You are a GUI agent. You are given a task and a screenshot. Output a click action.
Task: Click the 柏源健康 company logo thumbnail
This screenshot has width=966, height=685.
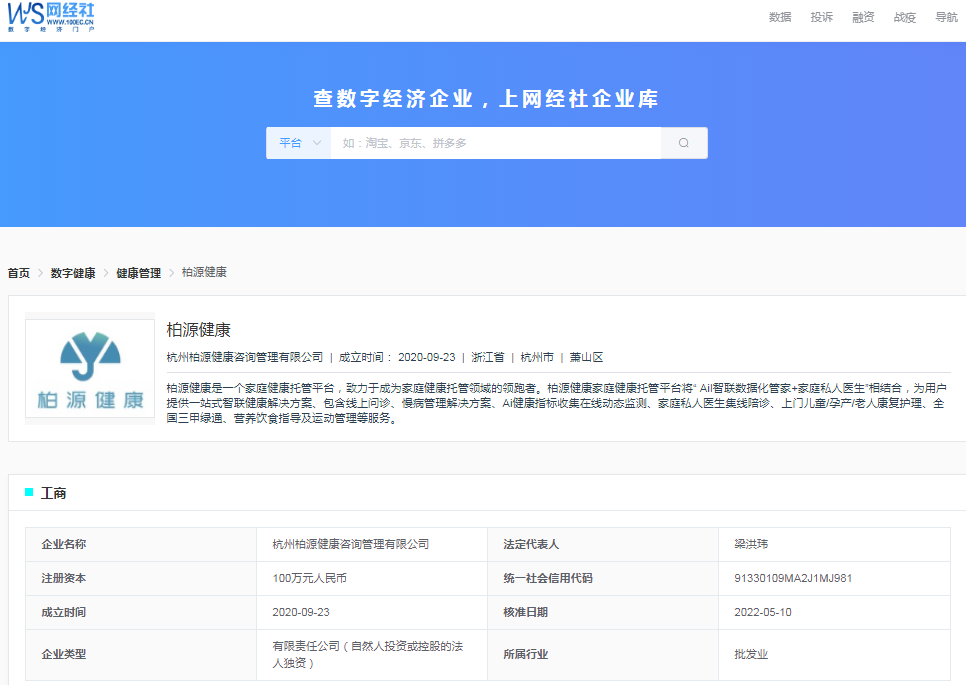click(90, 368)
